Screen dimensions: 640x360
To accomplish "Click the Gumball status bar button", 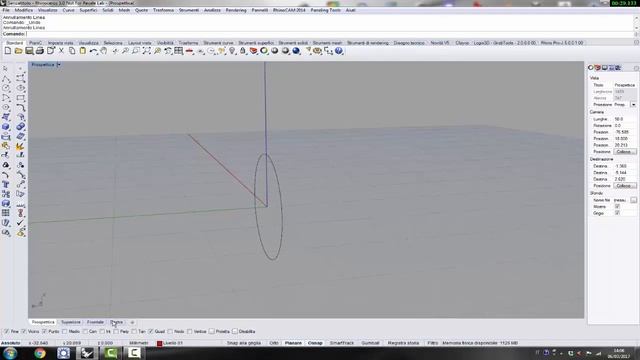I will [x=370, y=343].
